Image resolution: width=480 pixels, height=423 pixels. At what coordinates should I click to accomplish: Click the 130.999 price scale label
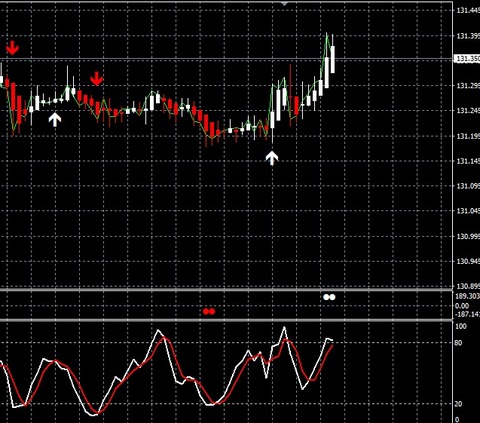(468, 236)
